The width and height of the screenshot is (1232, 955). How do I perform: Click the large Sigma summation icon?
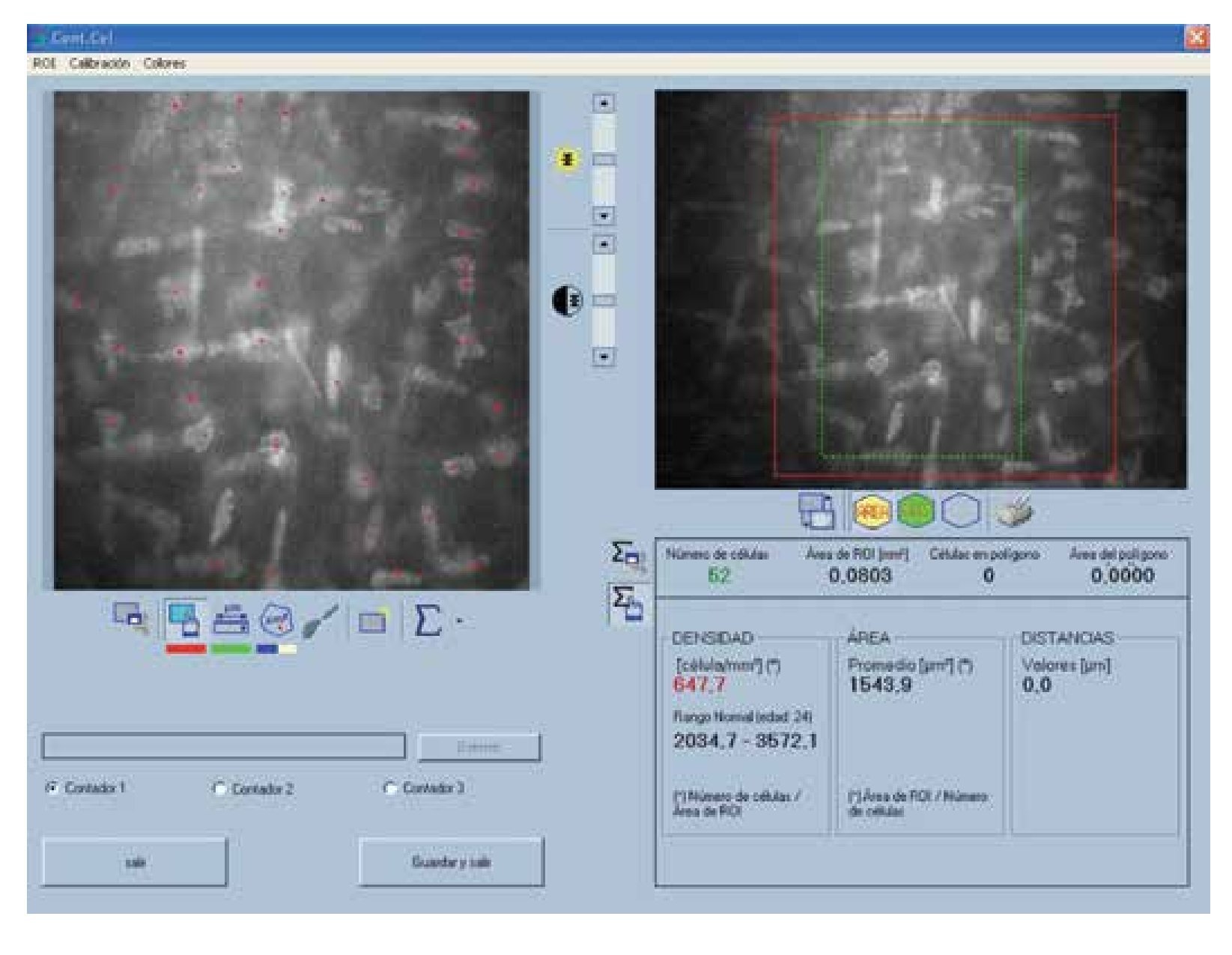(x=427, y=620)
